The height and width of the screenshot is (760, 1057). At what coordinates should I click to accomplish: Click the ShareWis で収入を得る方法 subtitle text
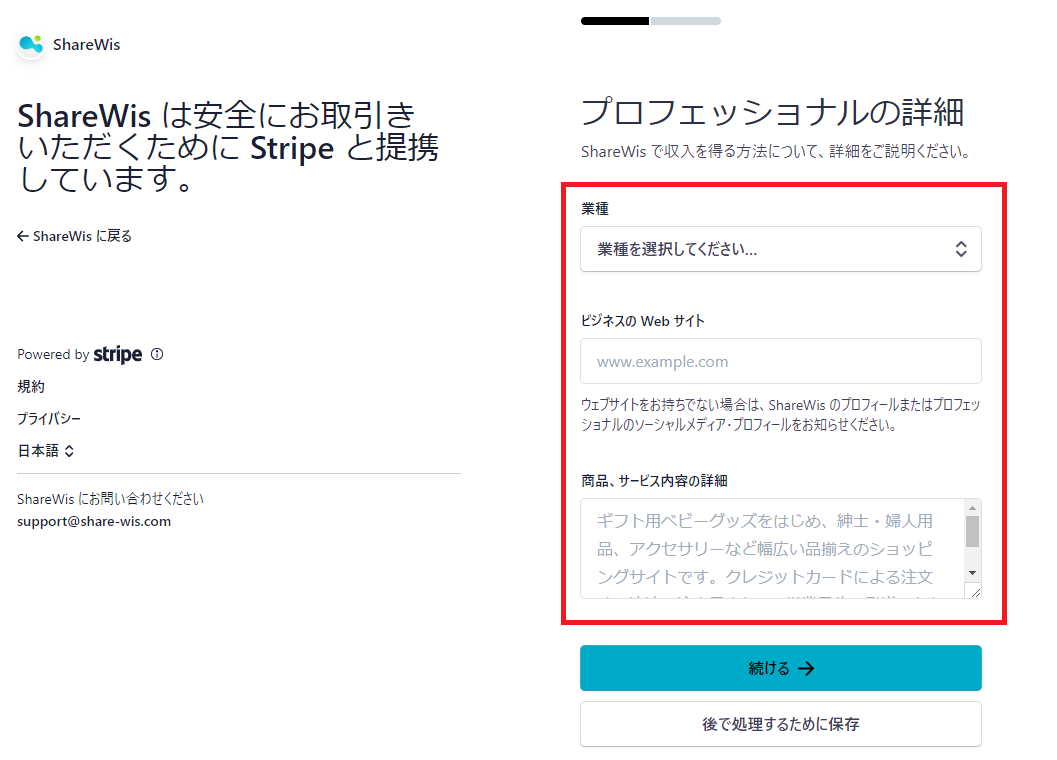coord(776,152)
